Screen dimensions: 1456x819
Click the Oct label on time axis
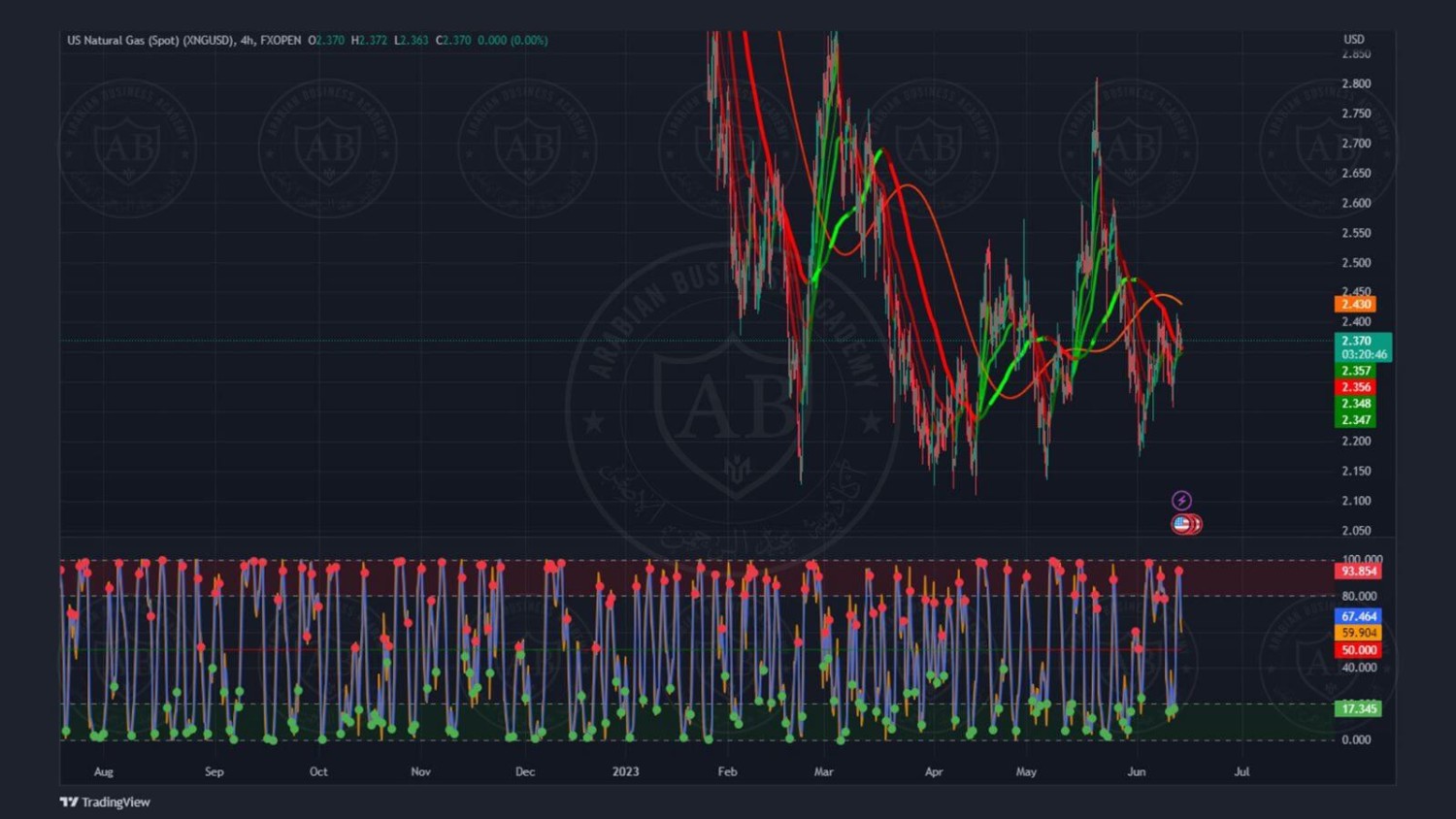tap(318, 772)
